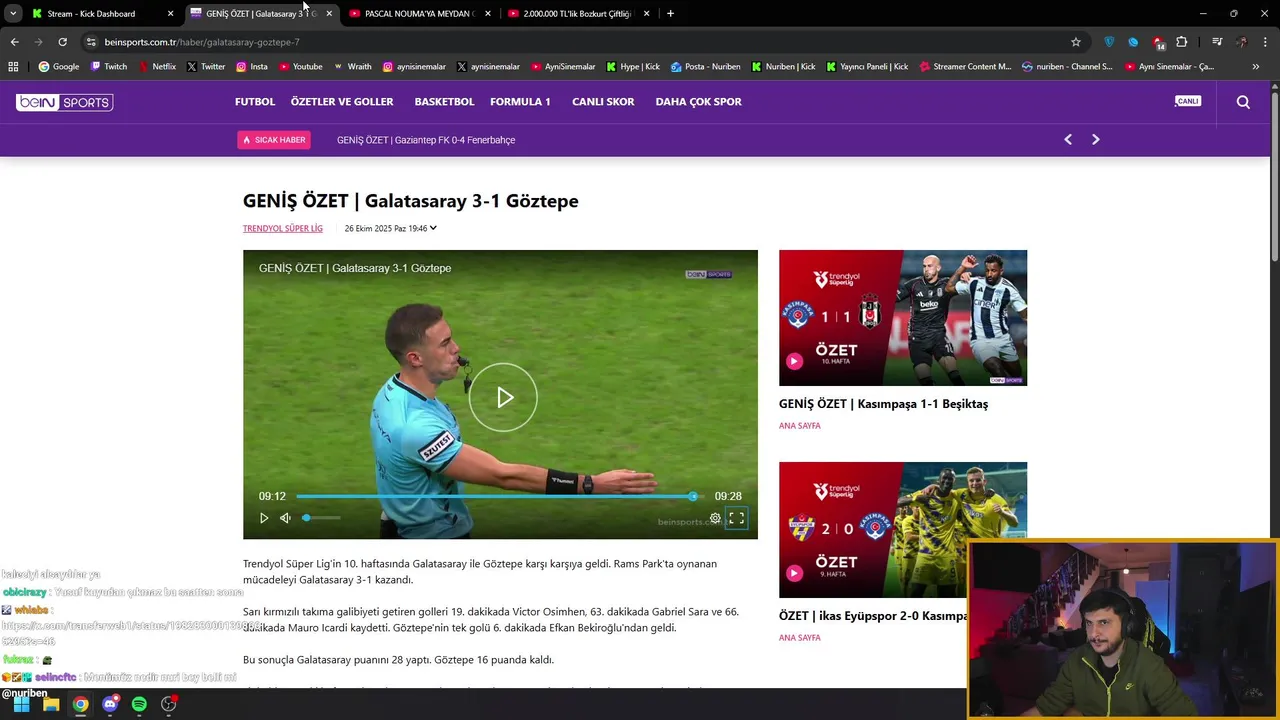This screenshot has height=720, width=1280.
Task: Open the Windows Start menu
Action: click(21, 704)
